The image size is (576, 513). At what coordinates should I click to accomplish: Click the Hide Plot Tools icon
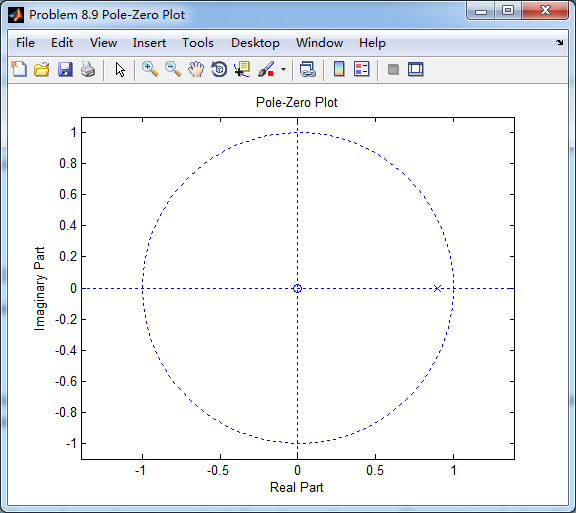pos(393,69)
